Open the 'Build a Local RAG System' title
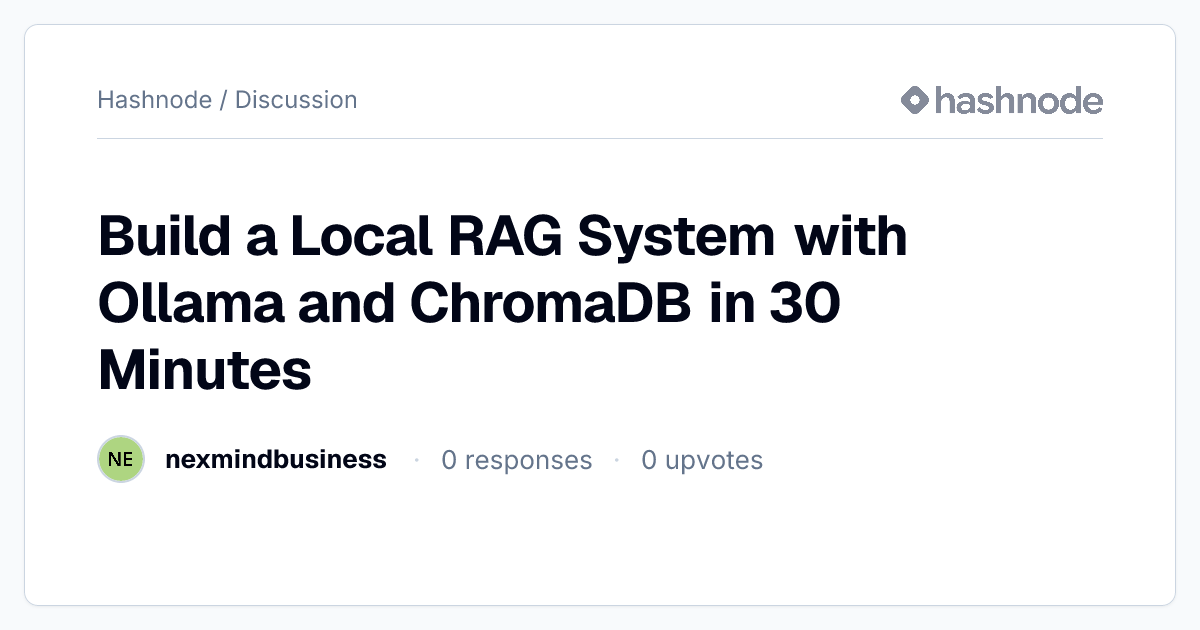 tap(503, 303)
